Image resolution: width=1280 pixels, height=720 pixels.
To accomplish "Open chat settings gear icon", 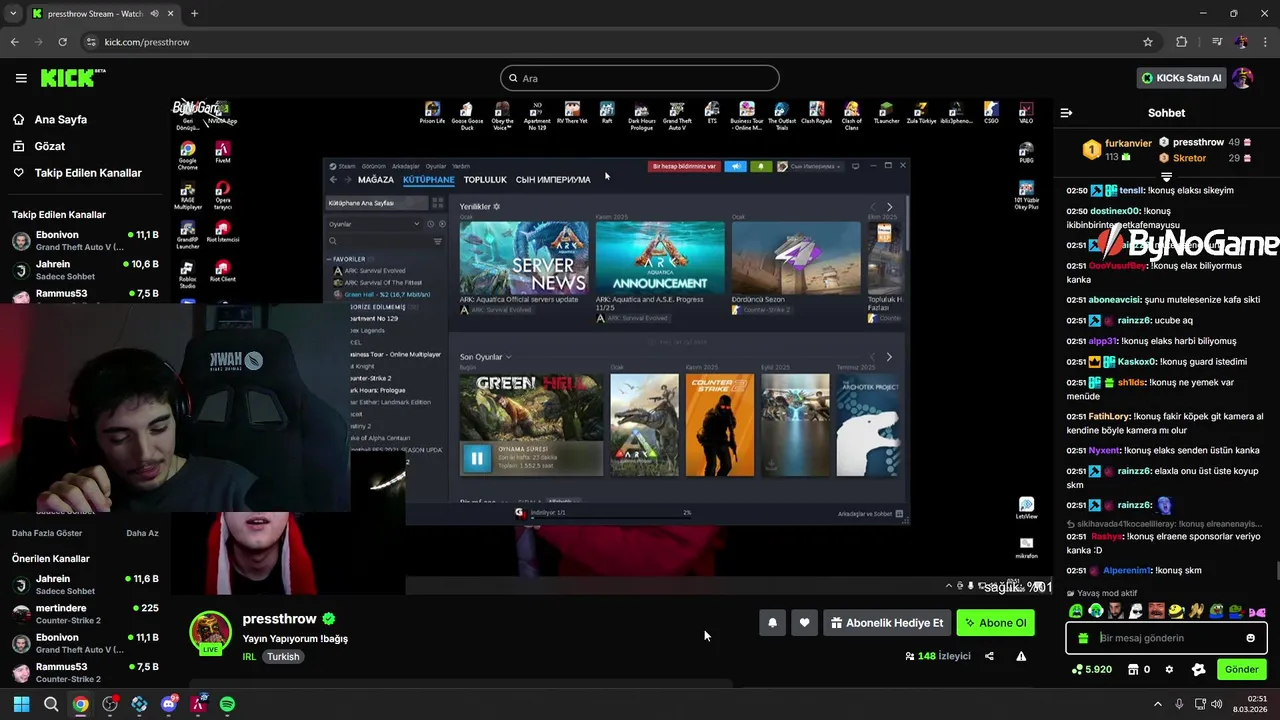I will [1169, 669].
